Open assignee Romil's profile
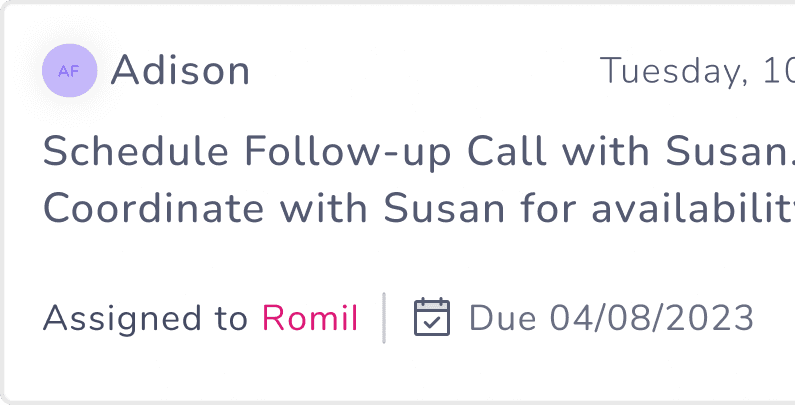 [x=310, y=318]
